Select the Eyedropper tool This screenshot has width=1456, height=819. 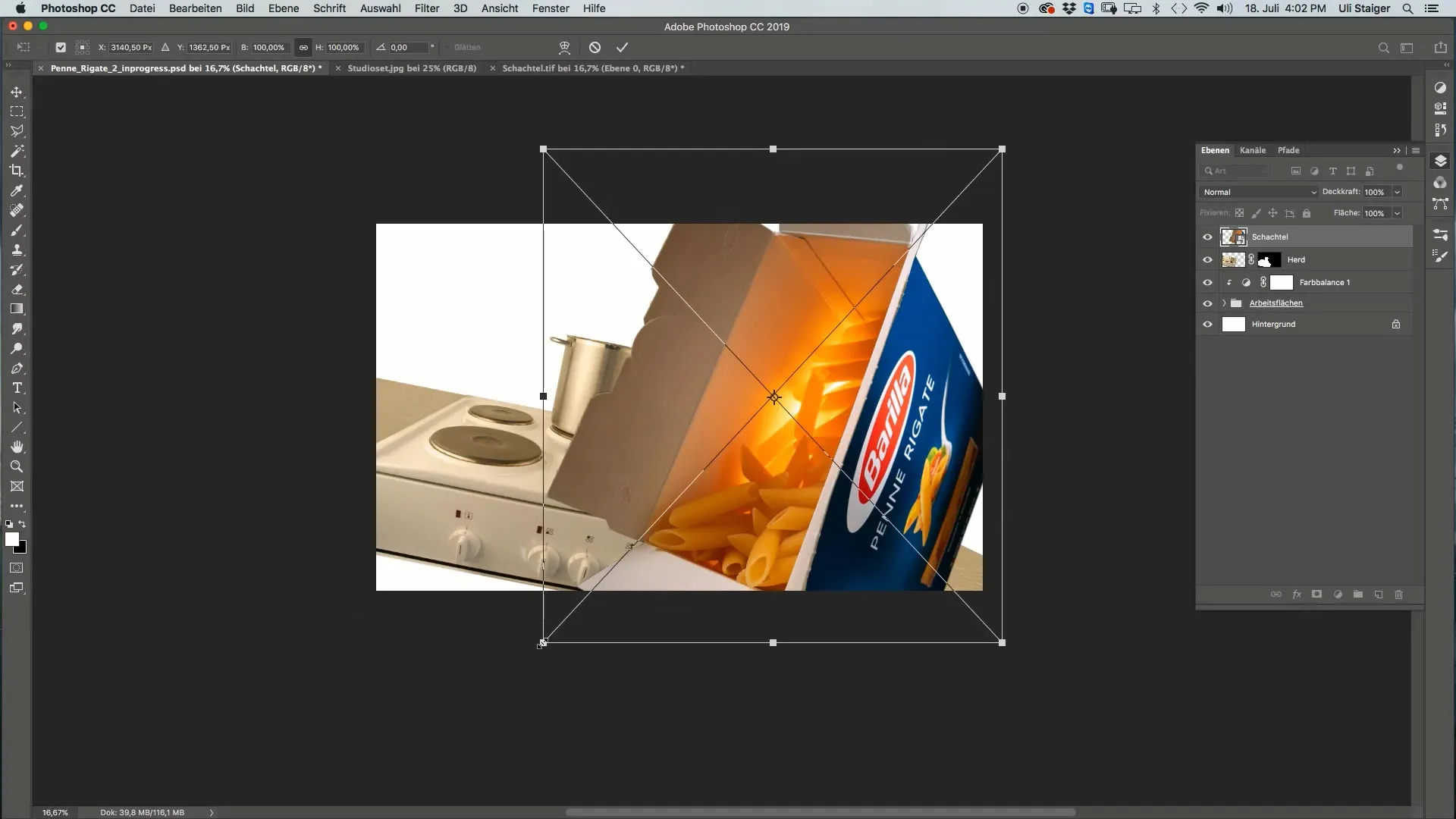coord(17,190)
